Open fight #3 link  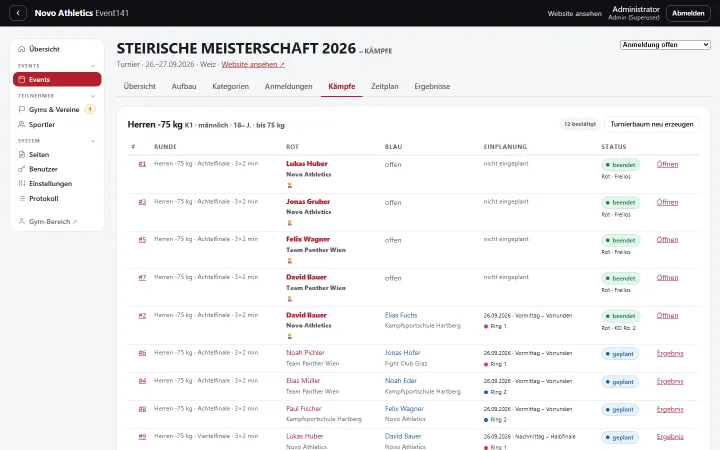click(142, 202)
